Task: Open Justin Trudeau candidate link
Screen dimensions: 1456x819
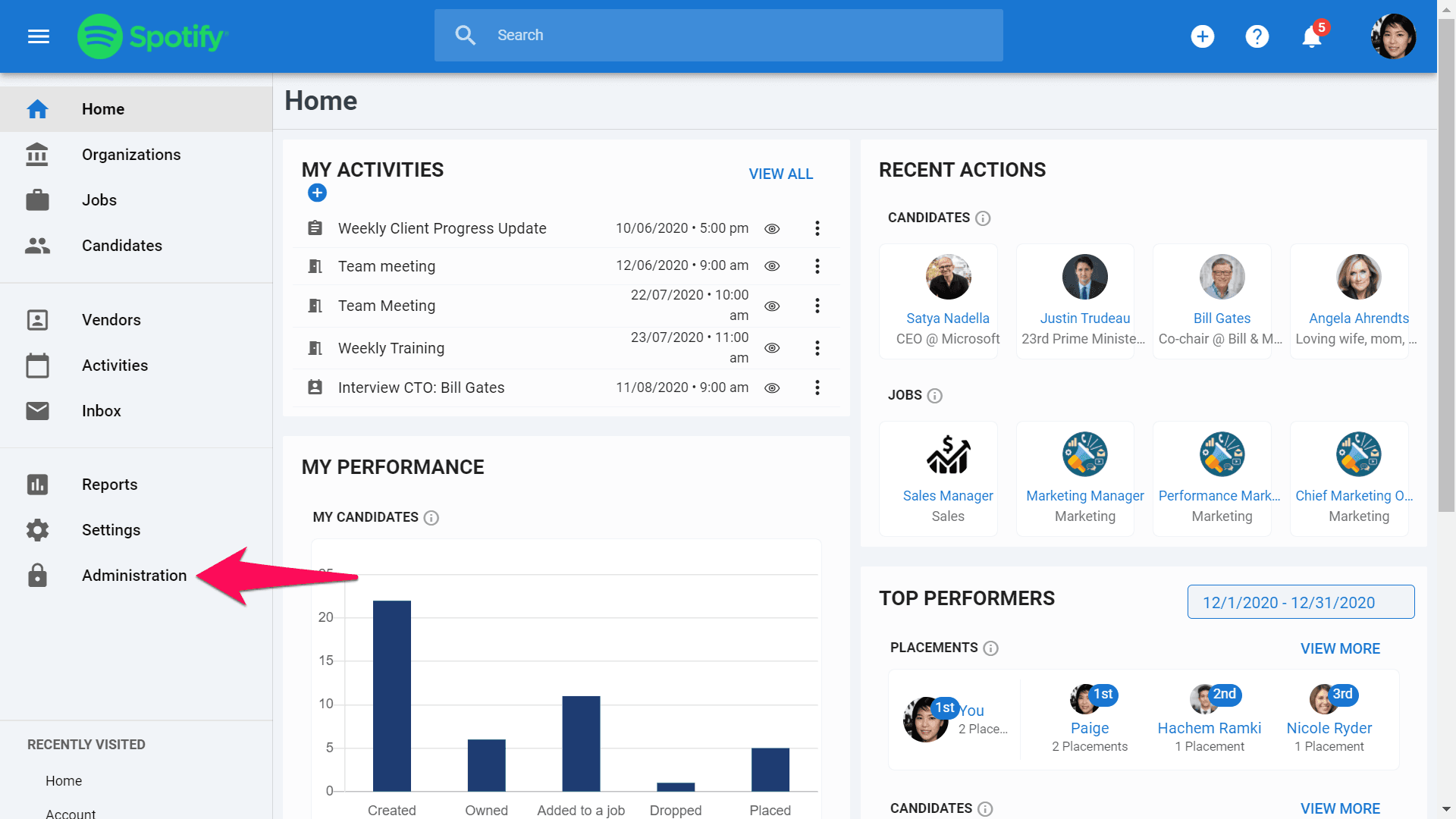Action: pos(1085,318)
